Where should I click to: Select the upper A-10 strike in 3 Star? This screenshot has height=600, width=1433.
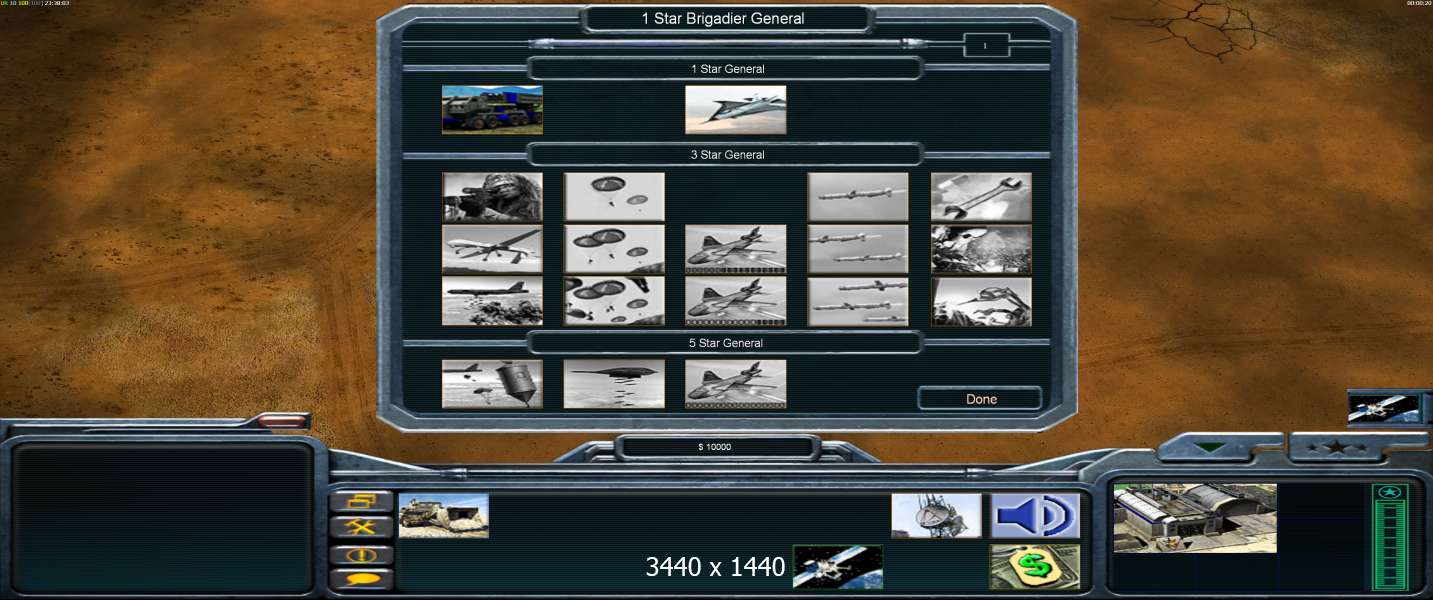(x=735, y=249)
